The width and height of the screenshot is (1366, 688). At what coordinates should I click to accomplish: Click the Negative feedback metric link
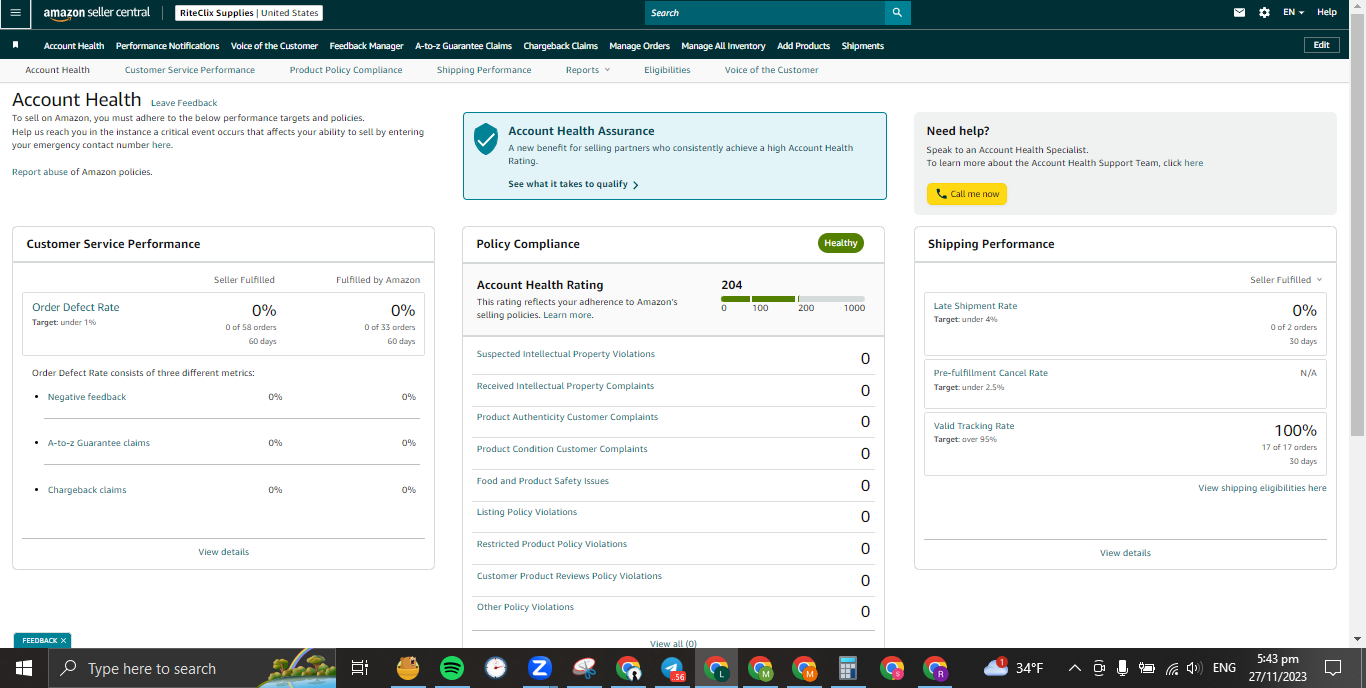87,397
